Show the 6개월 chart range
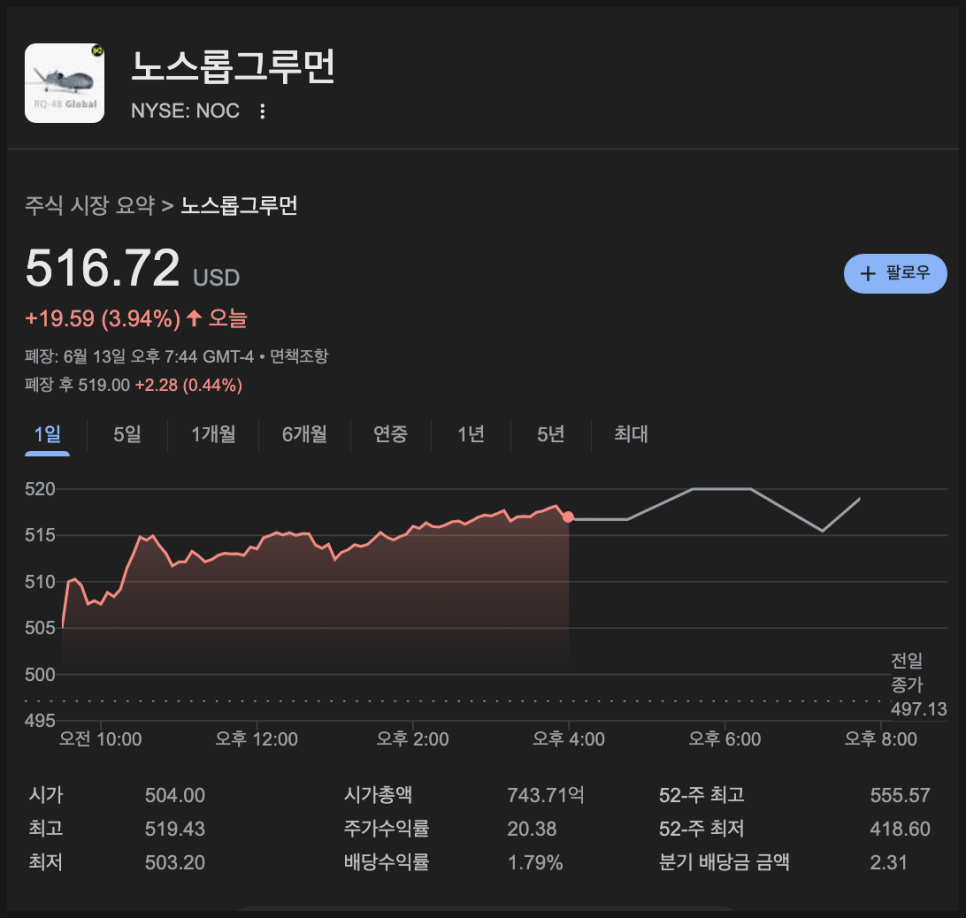Image resolution: width=966 pixels, height=918 pixels. 304,434
